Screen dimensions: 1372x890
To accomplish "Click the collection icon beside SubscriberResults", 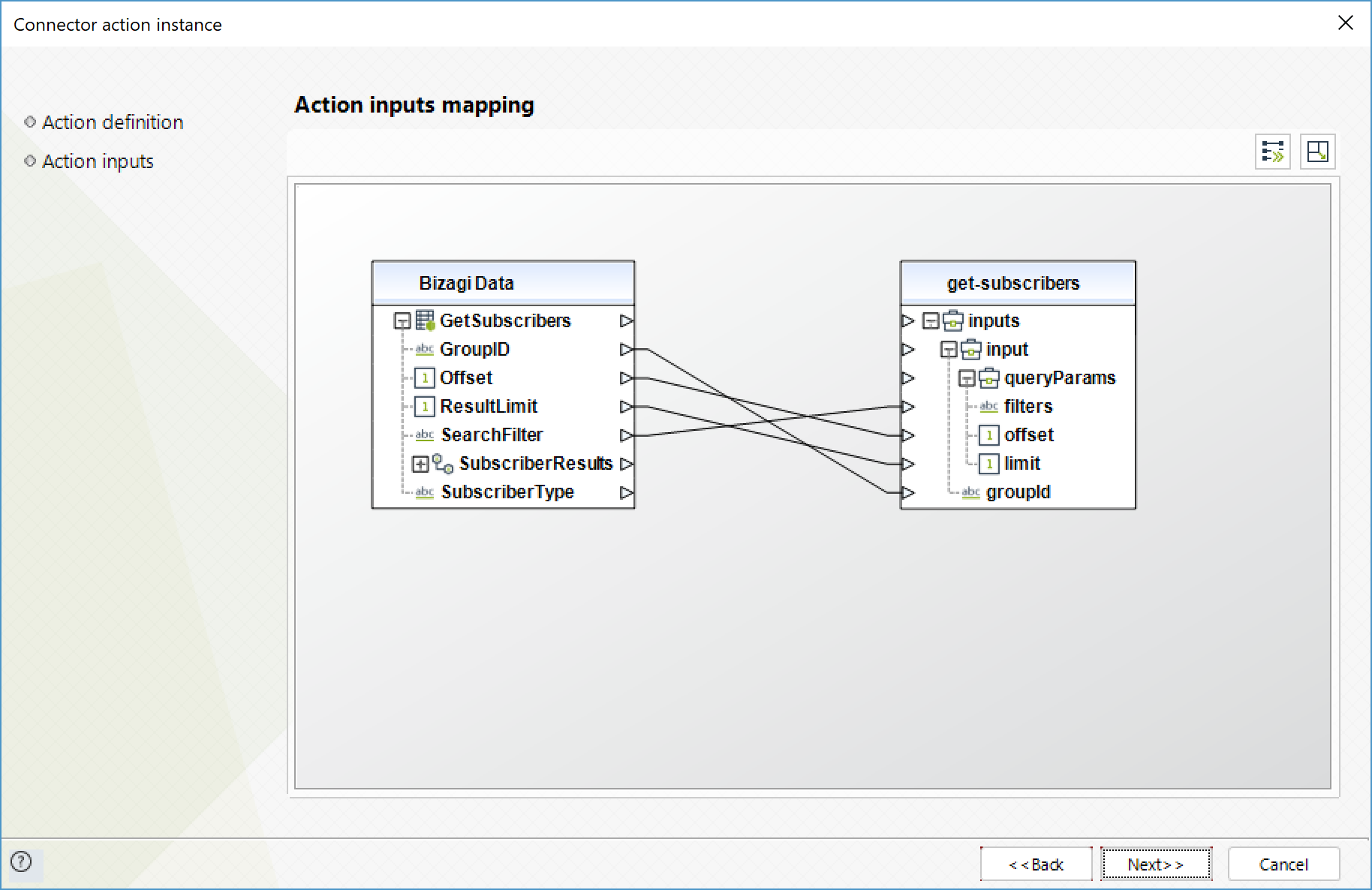I will (x=443, y=464).
